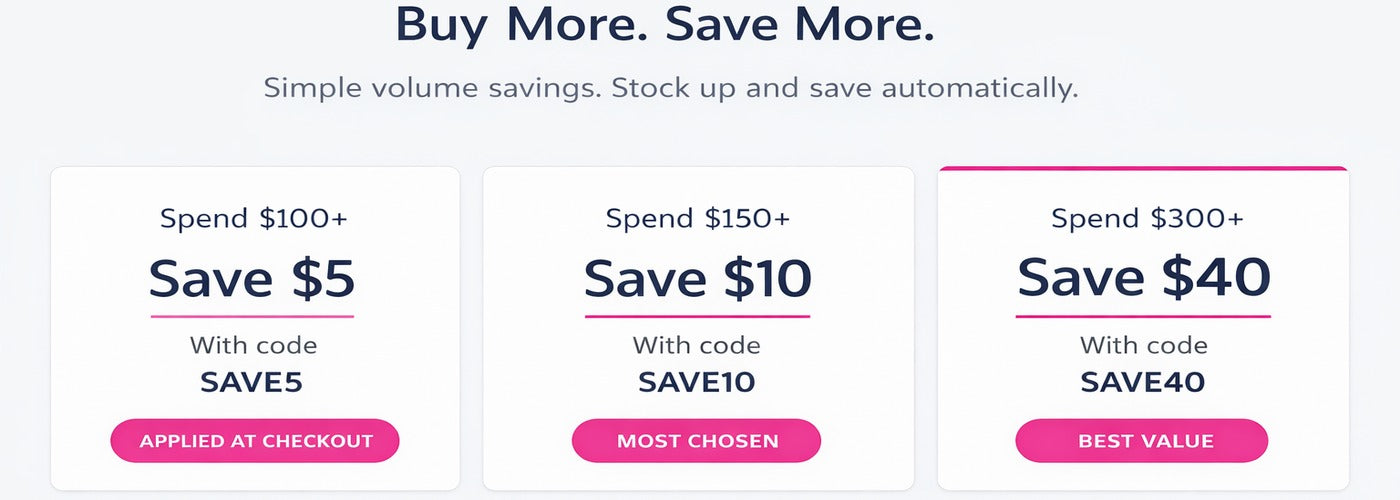This screenshot has width=1400, height=500.
Task: Click the pink underline beneath Save $5
Action: tap(252, 317)
